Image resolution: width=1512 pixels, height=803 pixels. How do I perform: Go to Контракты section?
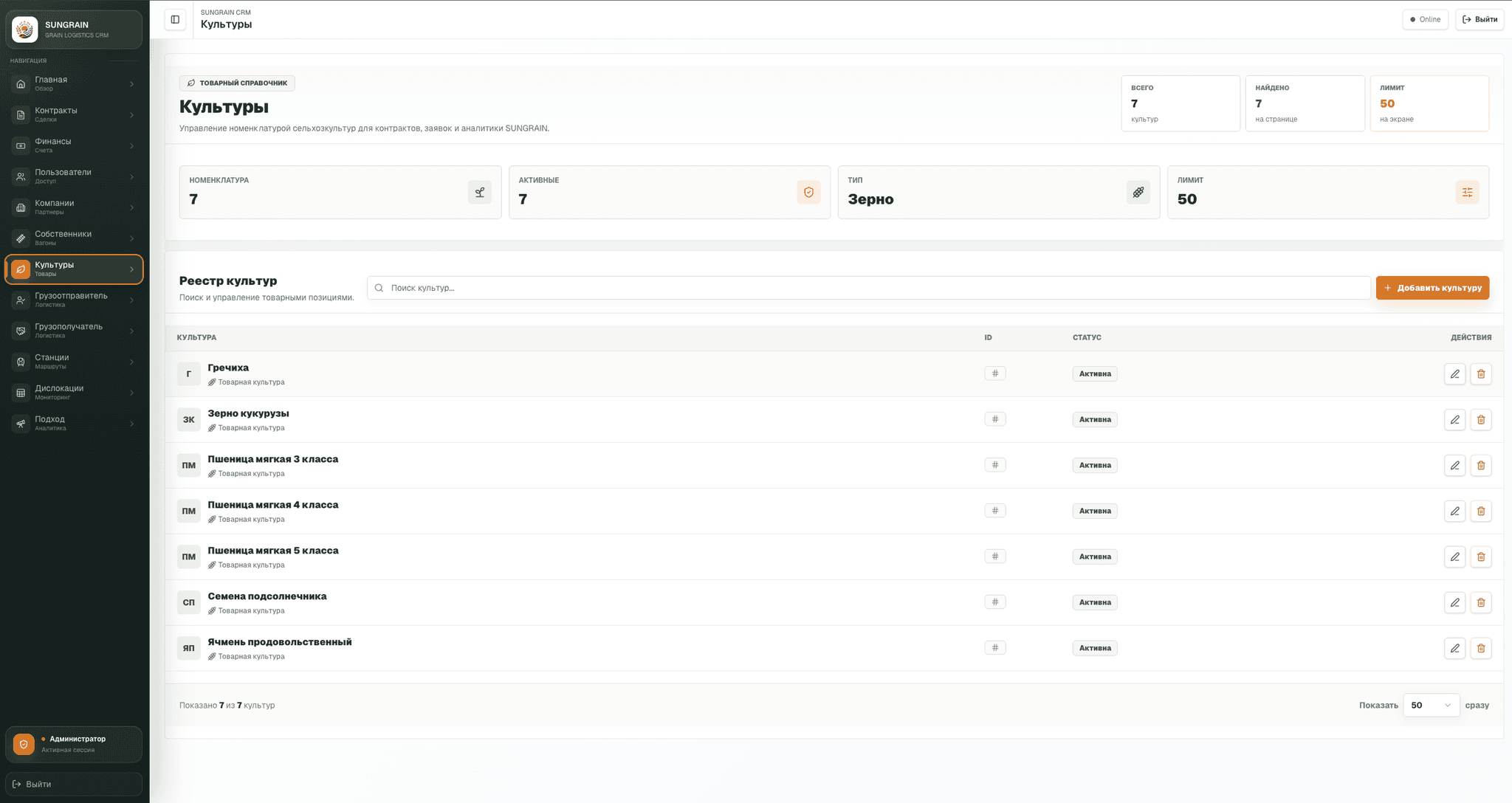coord(74,115)
